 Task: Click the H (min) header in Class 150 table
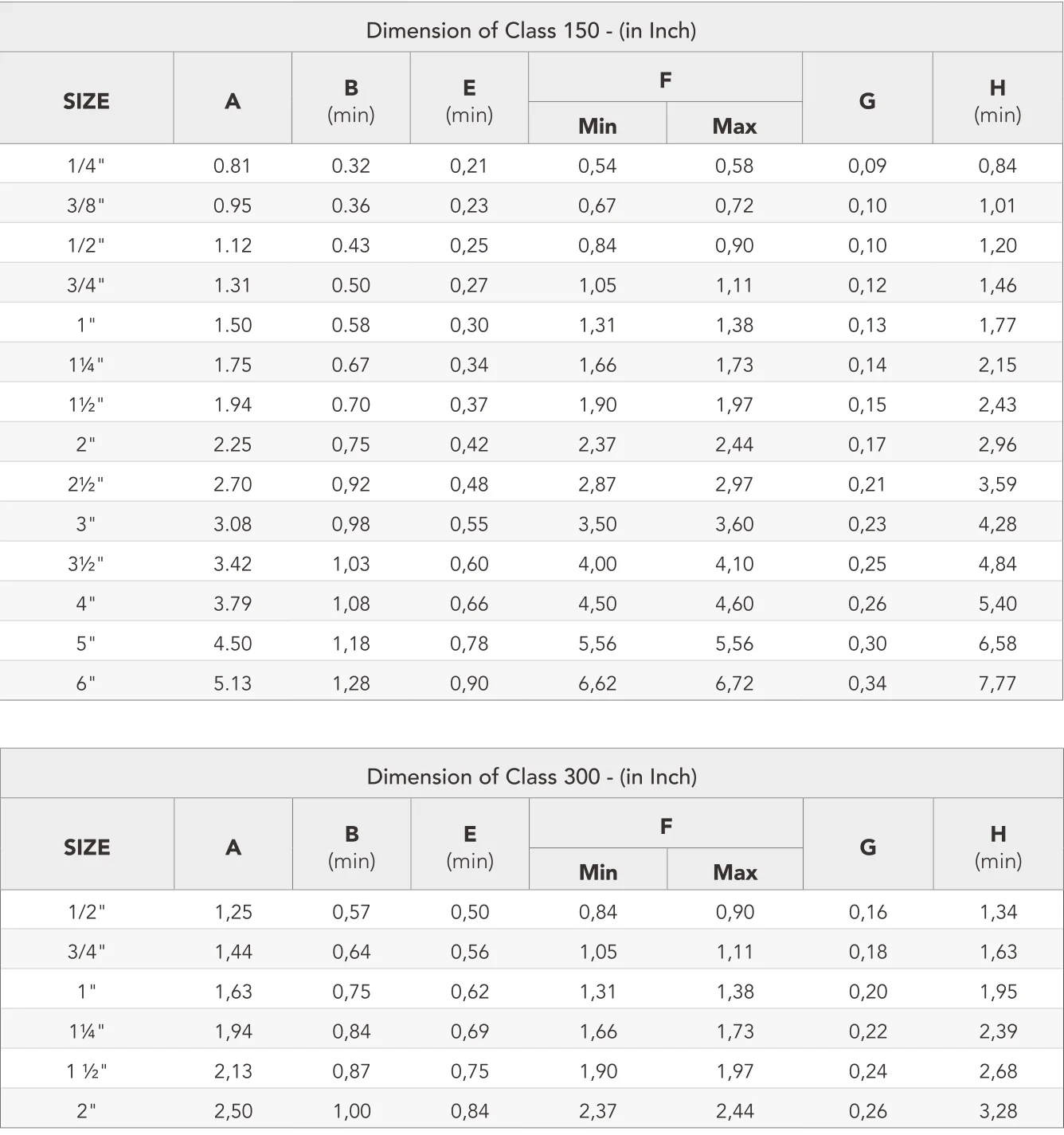click(997, 100)
